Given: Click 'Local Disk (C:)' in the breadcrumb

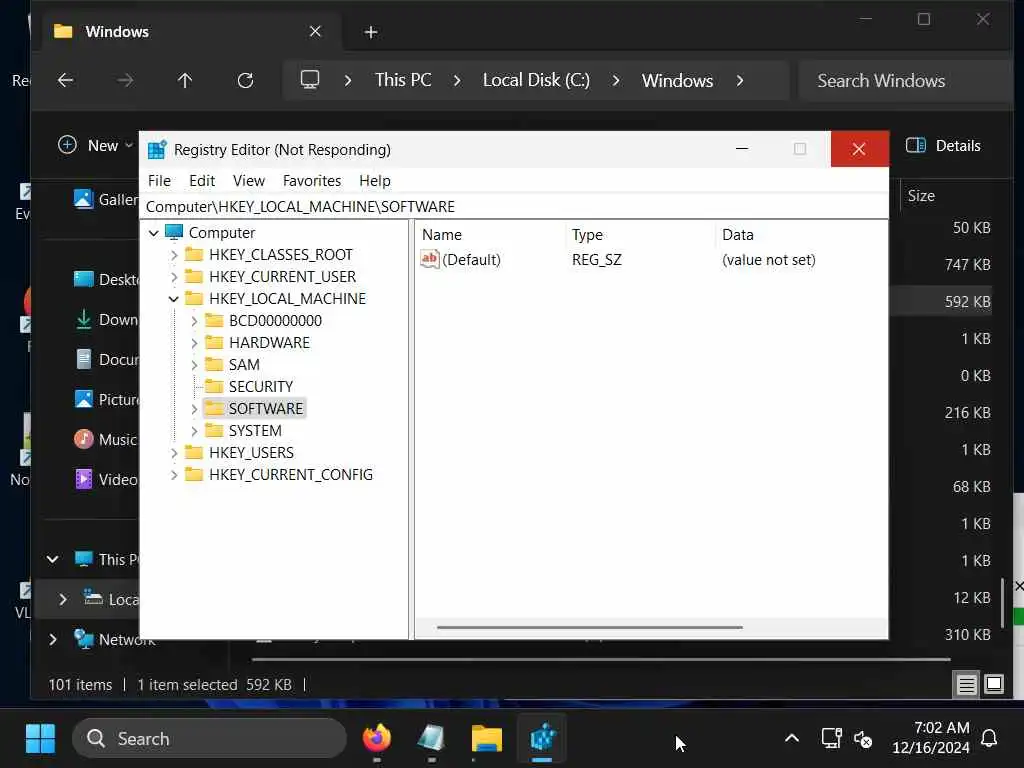Looking at the screenshot, I should pyautogui.click(x=536, y=80).
